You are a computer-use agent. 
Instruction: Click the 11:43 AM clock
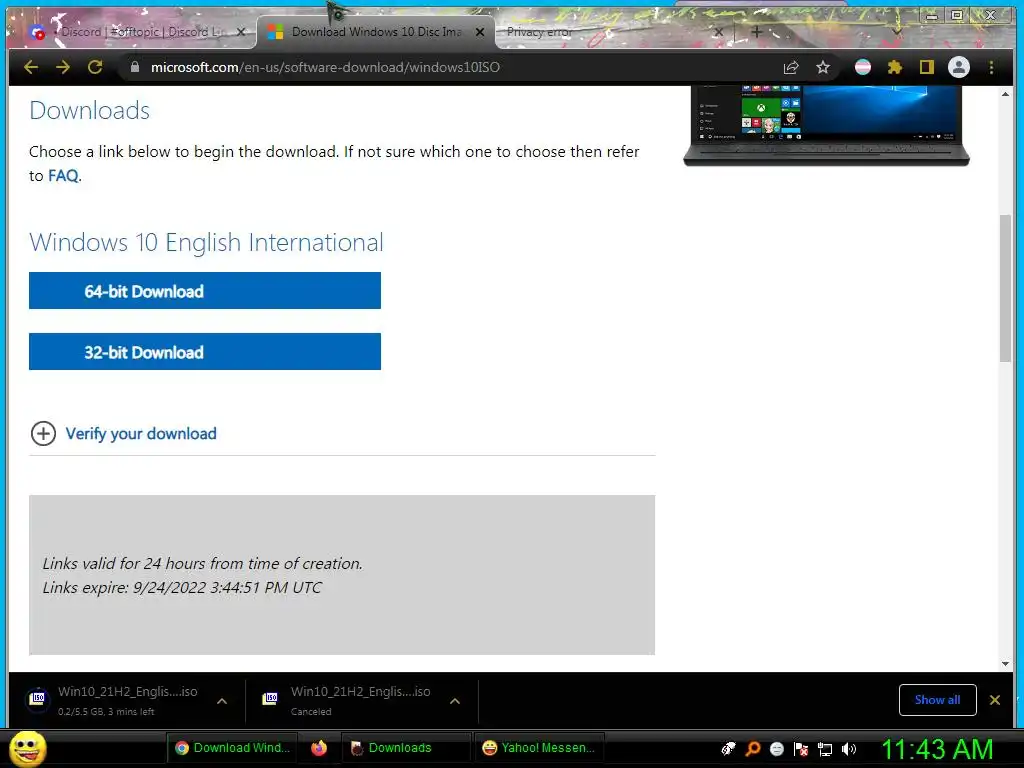pyautogui.click(x=938, y=749)
